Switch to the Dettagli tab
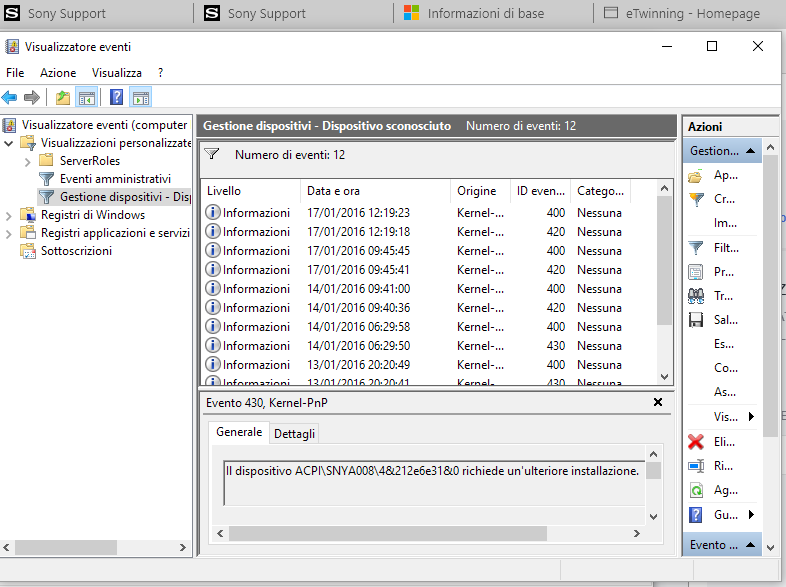The image size is (786, 587). click(294, 433)
